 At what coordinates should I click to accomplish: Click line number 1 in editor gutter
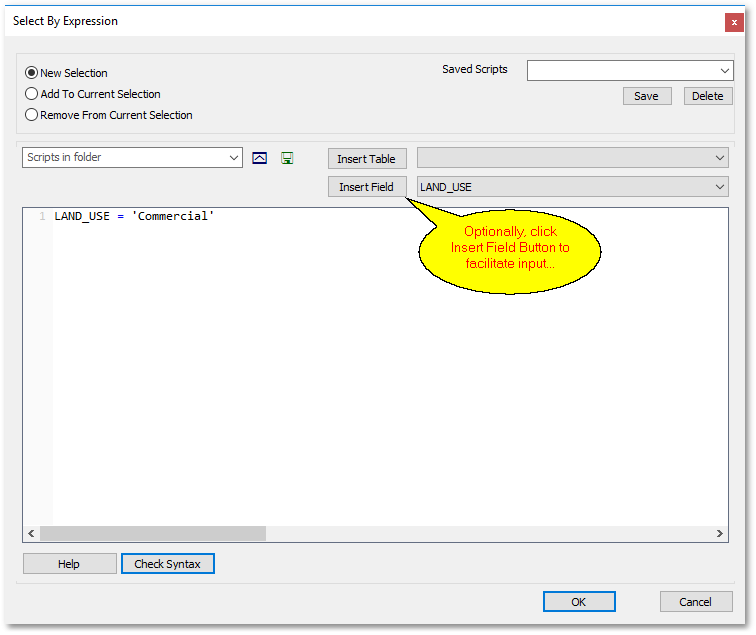pos(42,216)
